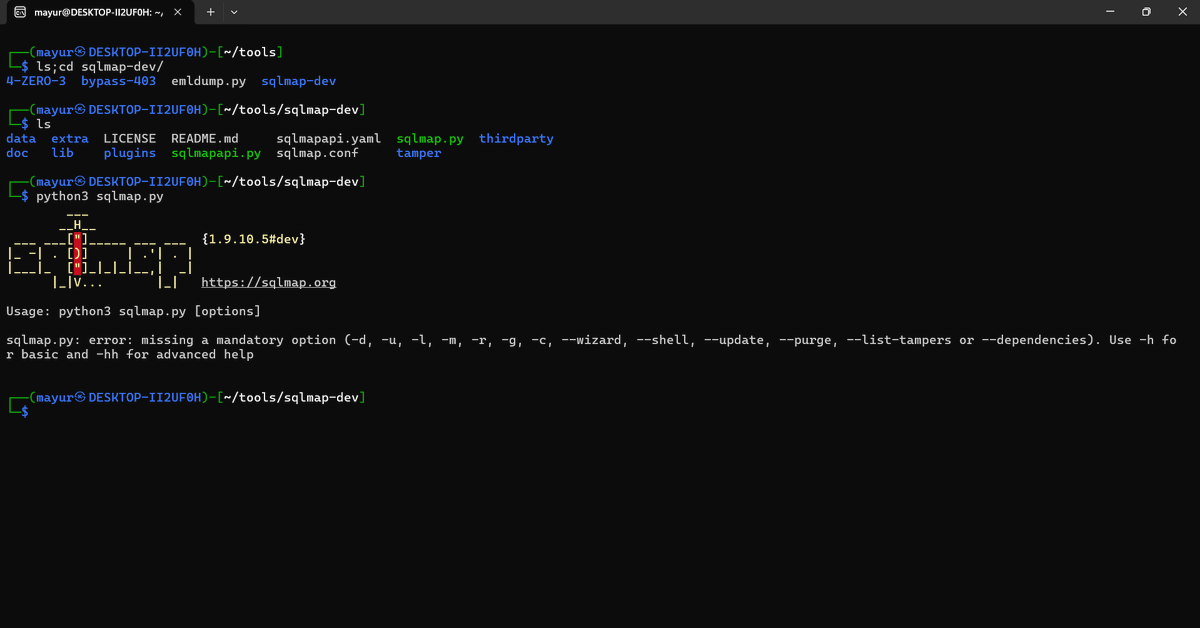Click the version string {1.9.10.5#dev}

click(x=253, y=240)
